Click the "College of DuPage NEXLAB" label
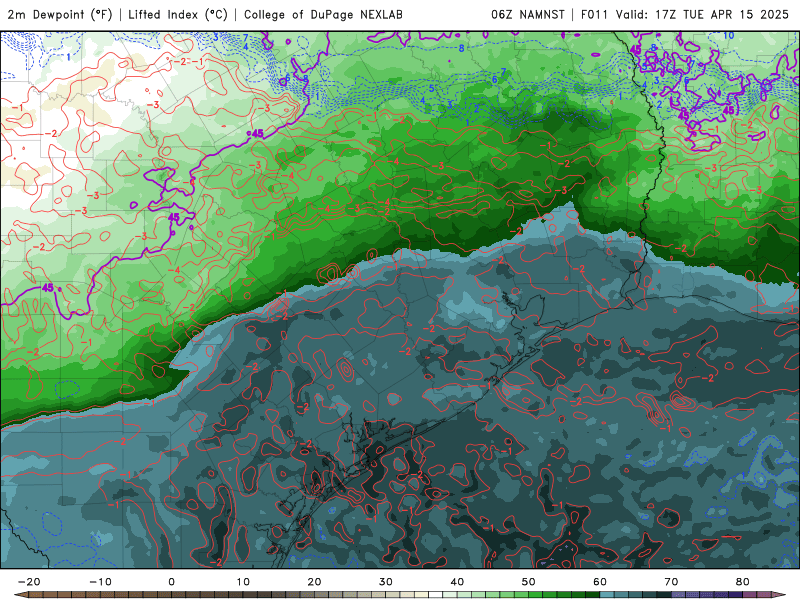The width and height of the screenshot is (800, 600). click(323, 15)
